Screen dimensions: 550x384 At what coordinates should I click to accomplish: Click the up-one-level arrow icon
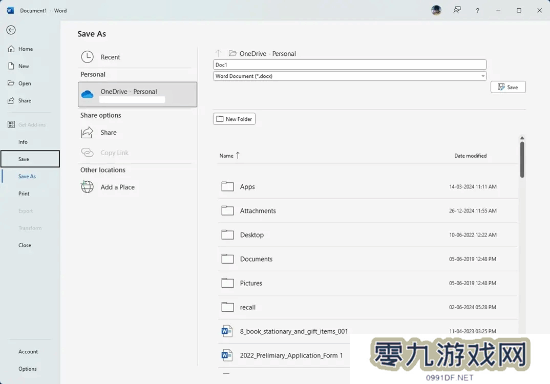coord(218,53)
